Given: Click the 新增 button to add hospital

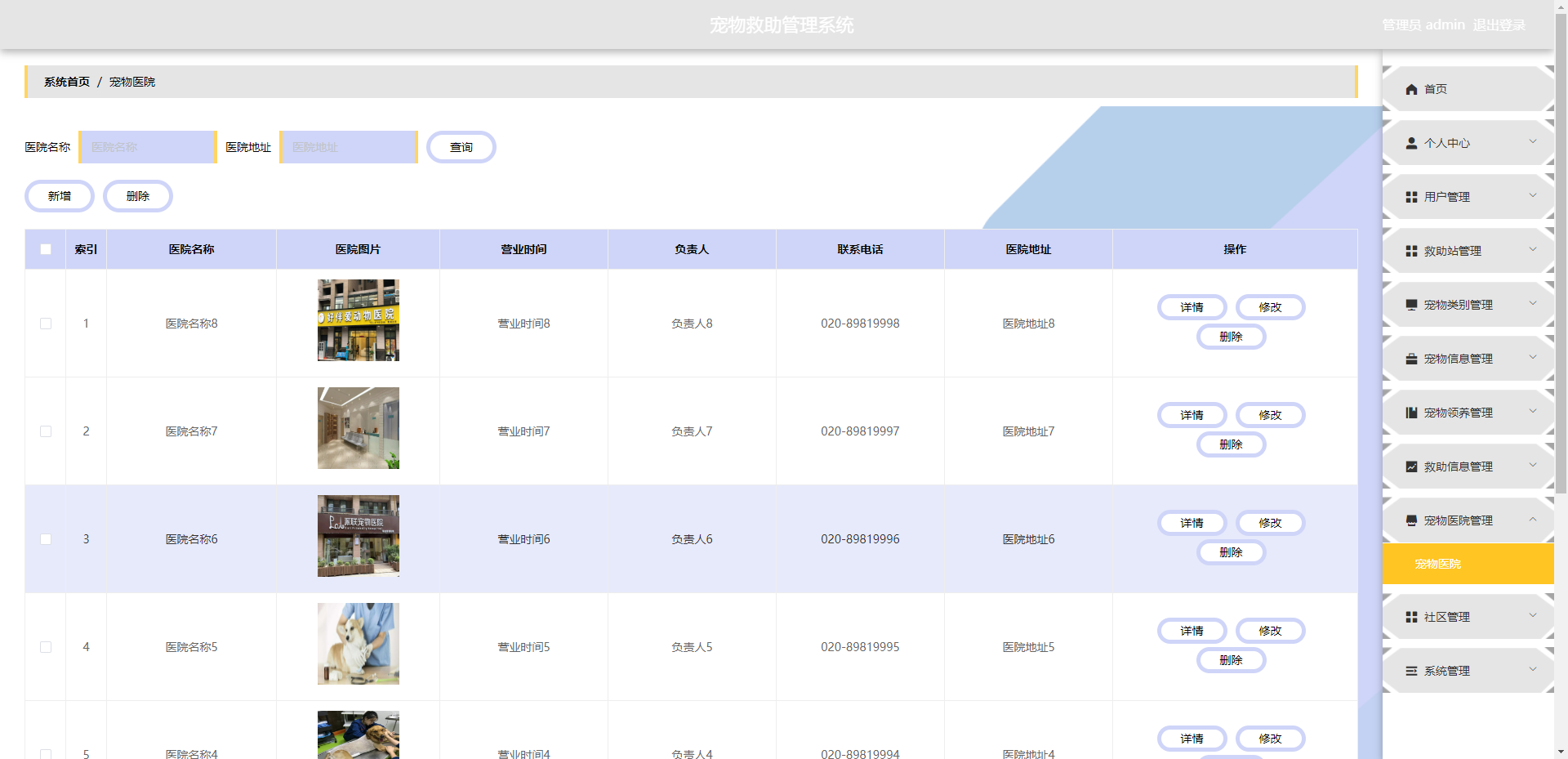Looking at the screenshot, I should (60, 196).
